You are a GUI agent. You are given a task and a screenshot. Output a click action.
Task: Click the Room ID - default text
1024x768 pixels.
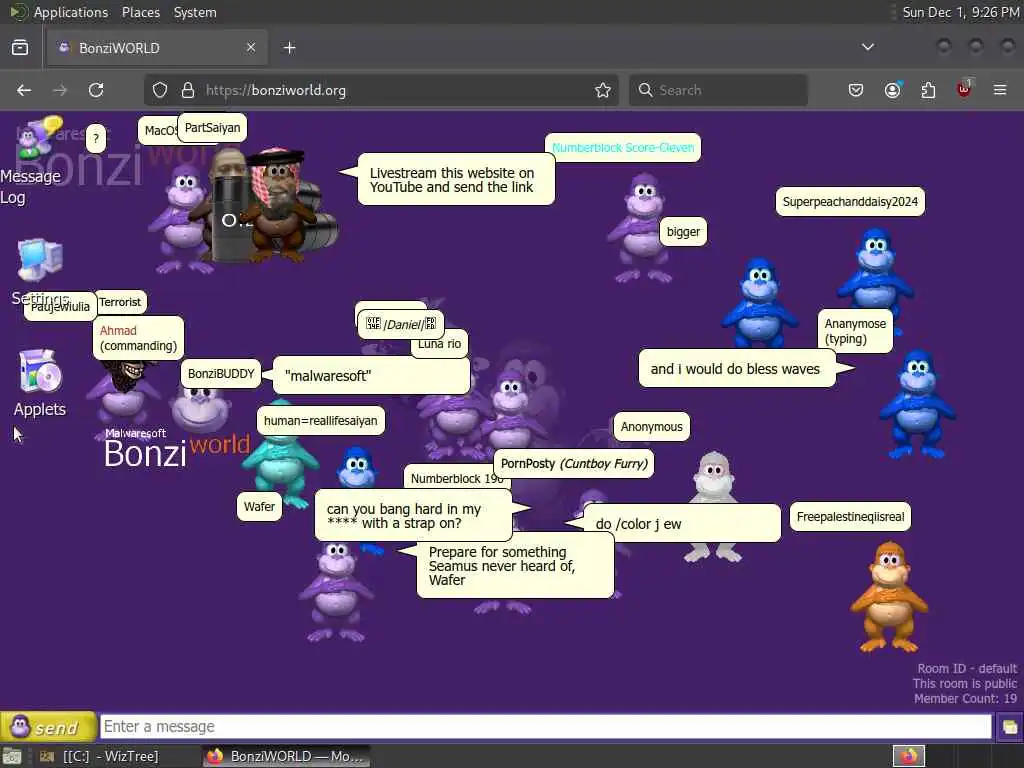tap(967, 669)
